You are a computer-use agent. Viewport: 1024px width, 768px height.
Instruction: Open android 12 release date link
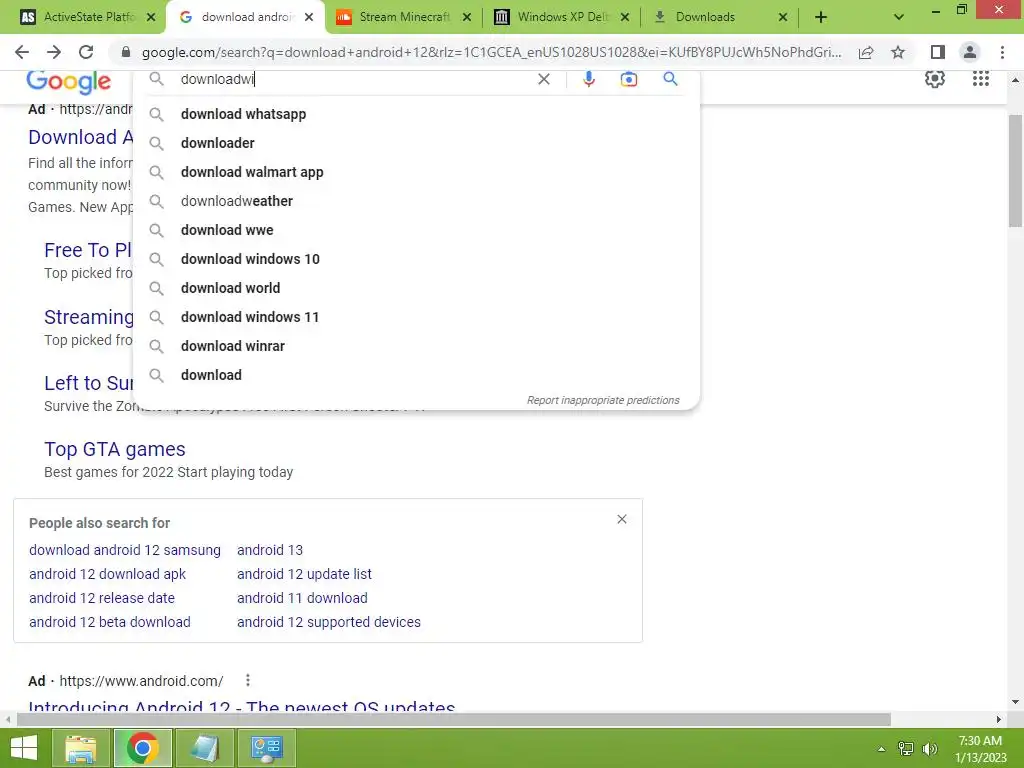tap(102, 598)
